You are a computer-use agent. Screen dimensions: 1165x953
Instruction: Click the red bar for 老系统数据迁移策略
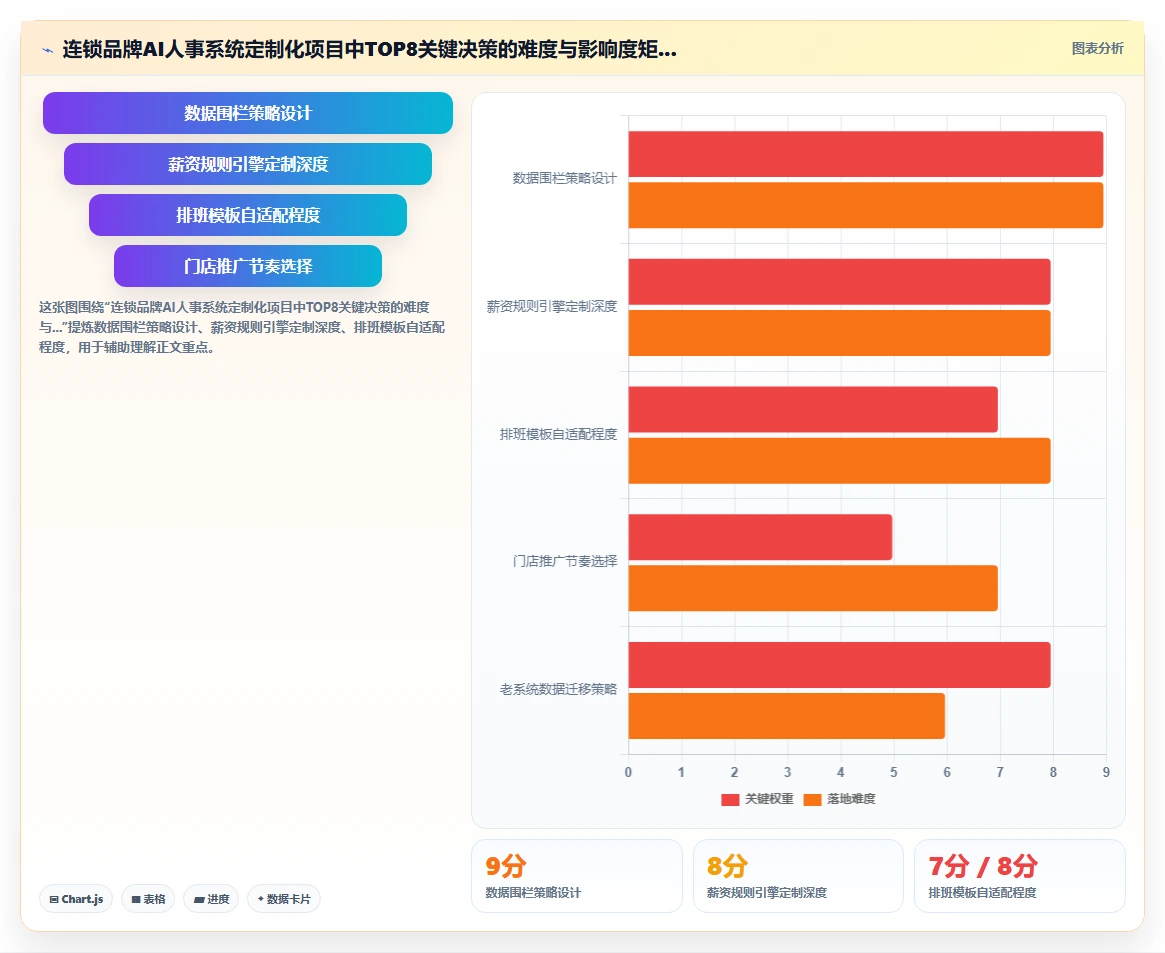click(x=840, y=665)
